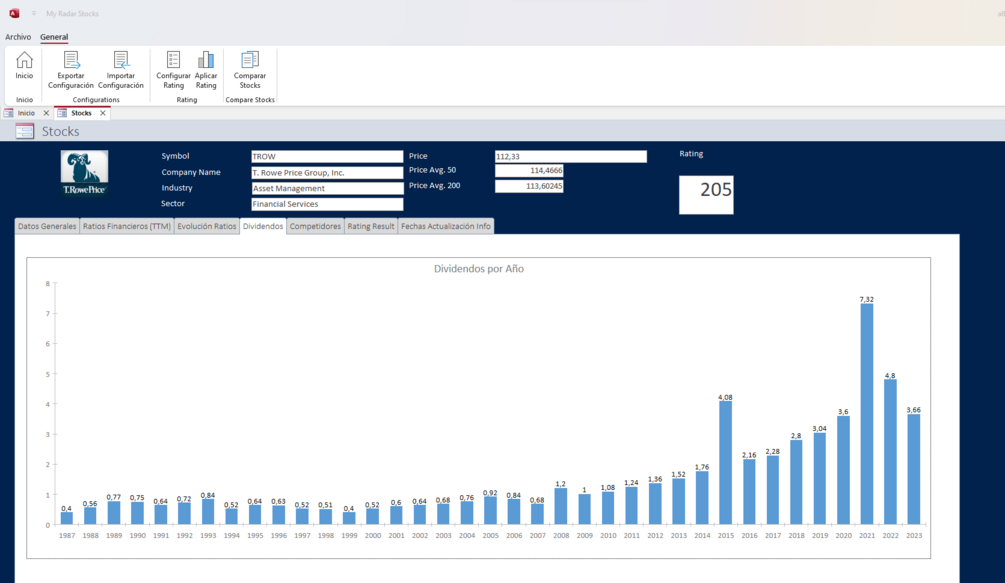Close the Stocks document tab
The width and height of the screenshot is (1005, 583).
pos(103,113)
